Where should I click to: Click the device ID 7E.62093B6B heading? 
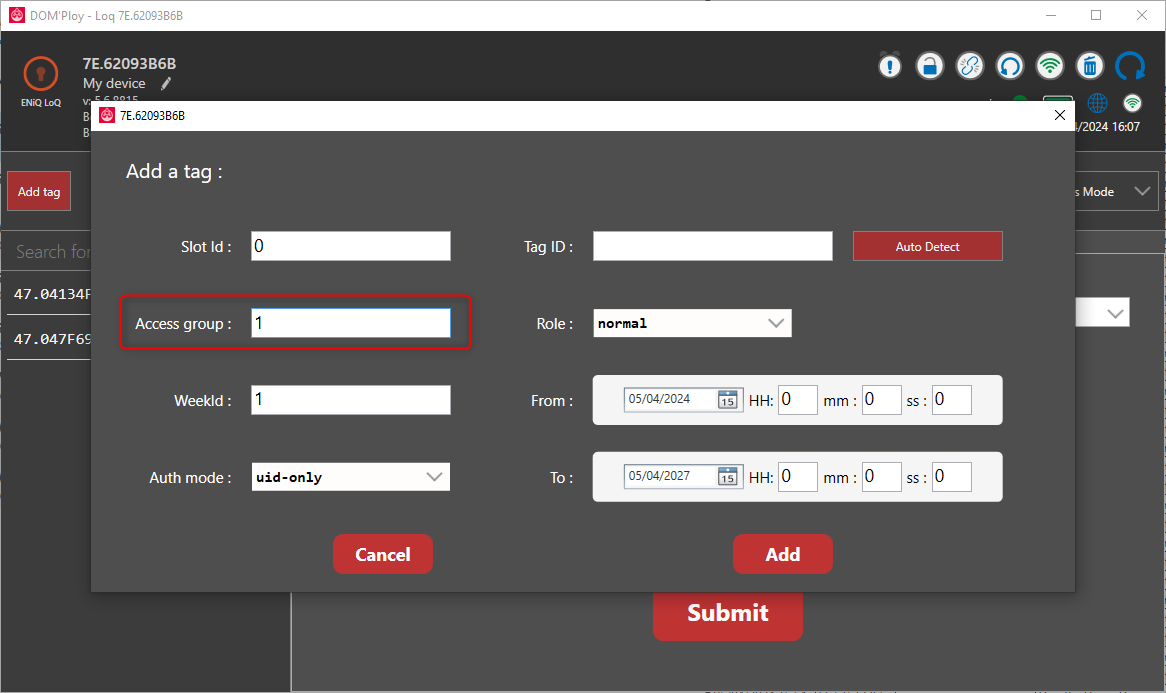pyautogui.click(x=129, y=64)
